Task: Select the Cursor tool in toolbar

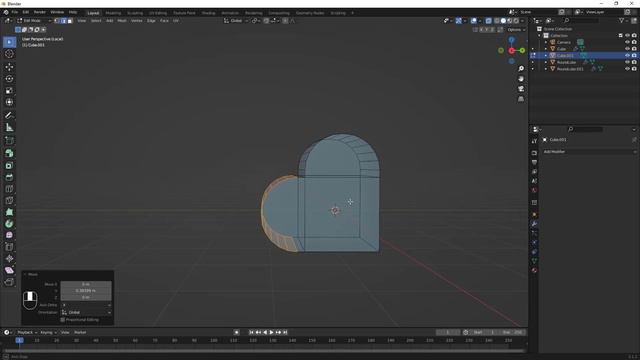Action: [9, 54]
